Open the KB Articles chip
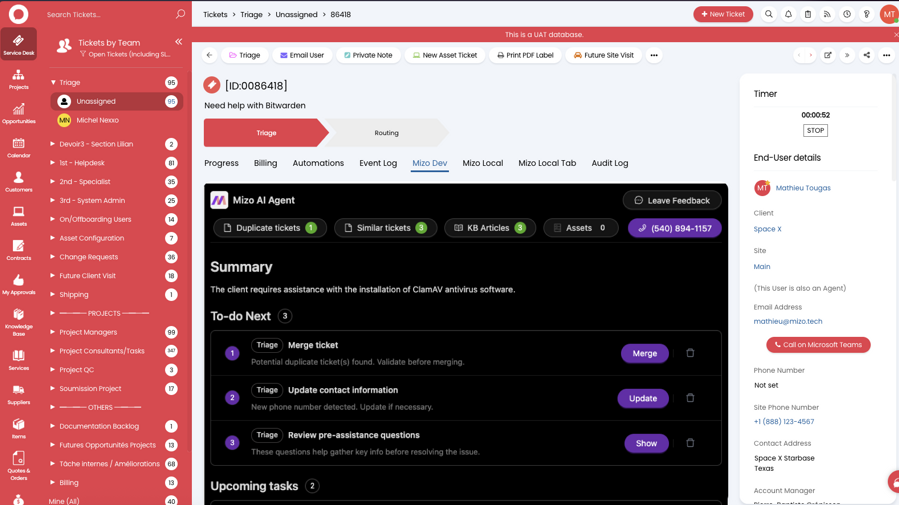 click(490, 228)
